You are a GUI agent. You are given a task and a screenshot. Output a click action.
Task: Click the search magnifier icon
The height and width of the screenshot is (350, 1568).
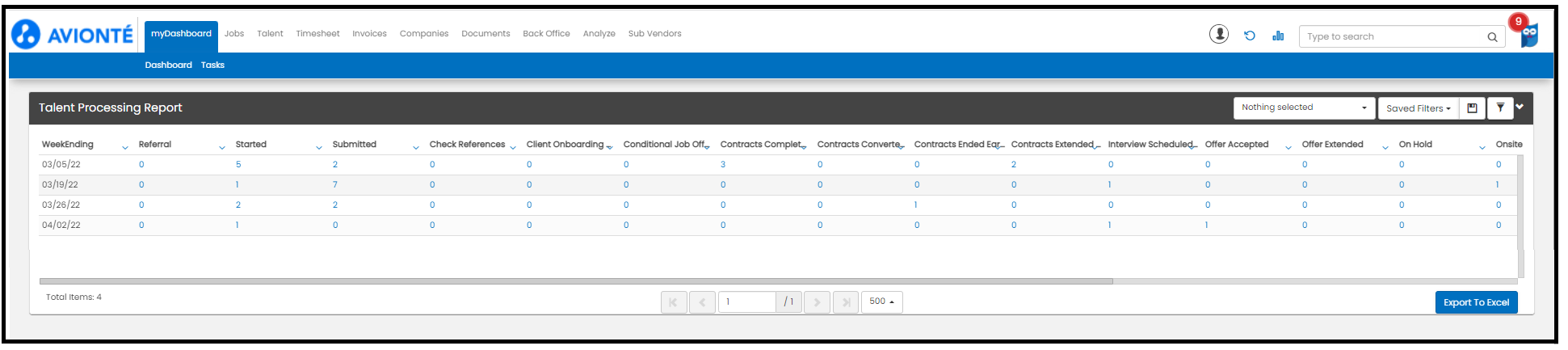pyautogui.click(x=1492, y=36)
